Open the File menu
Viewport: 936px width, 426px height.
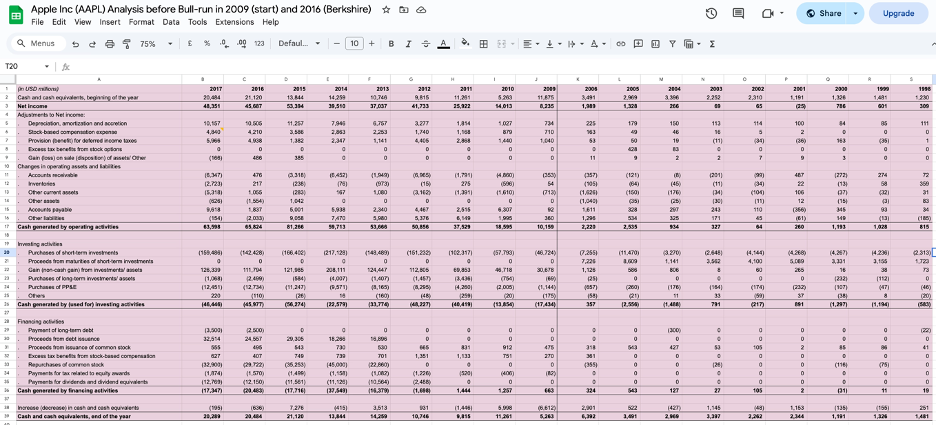38,22
